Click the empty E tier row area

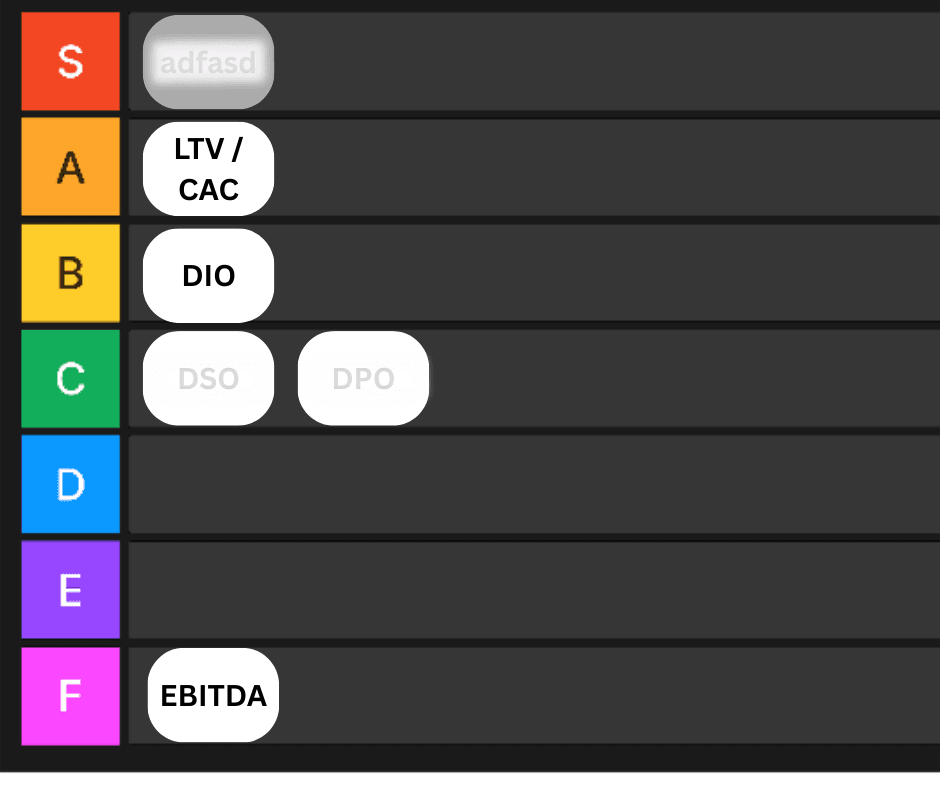coord(535,591)
